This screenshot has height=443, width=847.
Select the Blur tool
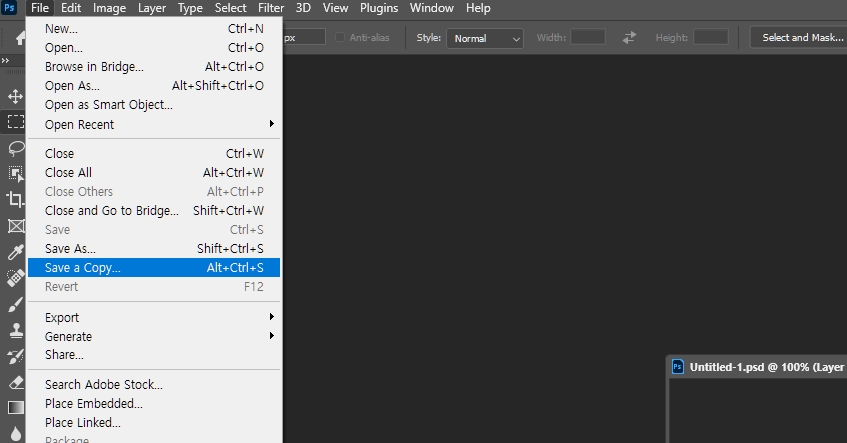(15, 433)
